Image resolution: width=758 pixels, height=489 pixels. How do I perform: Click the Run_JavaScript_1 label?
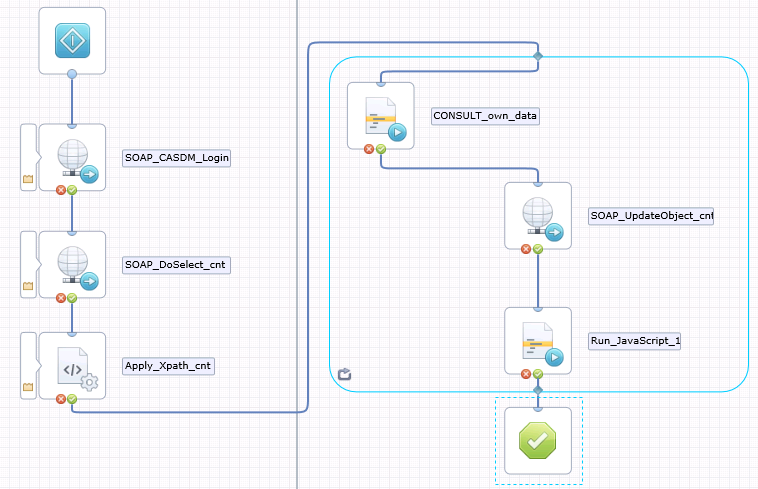coord(635,341)
